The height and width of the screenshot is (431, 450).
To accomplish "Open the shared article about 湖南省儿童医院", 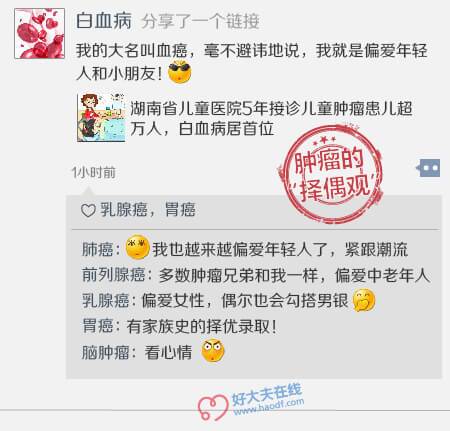I will click(271, 118).
